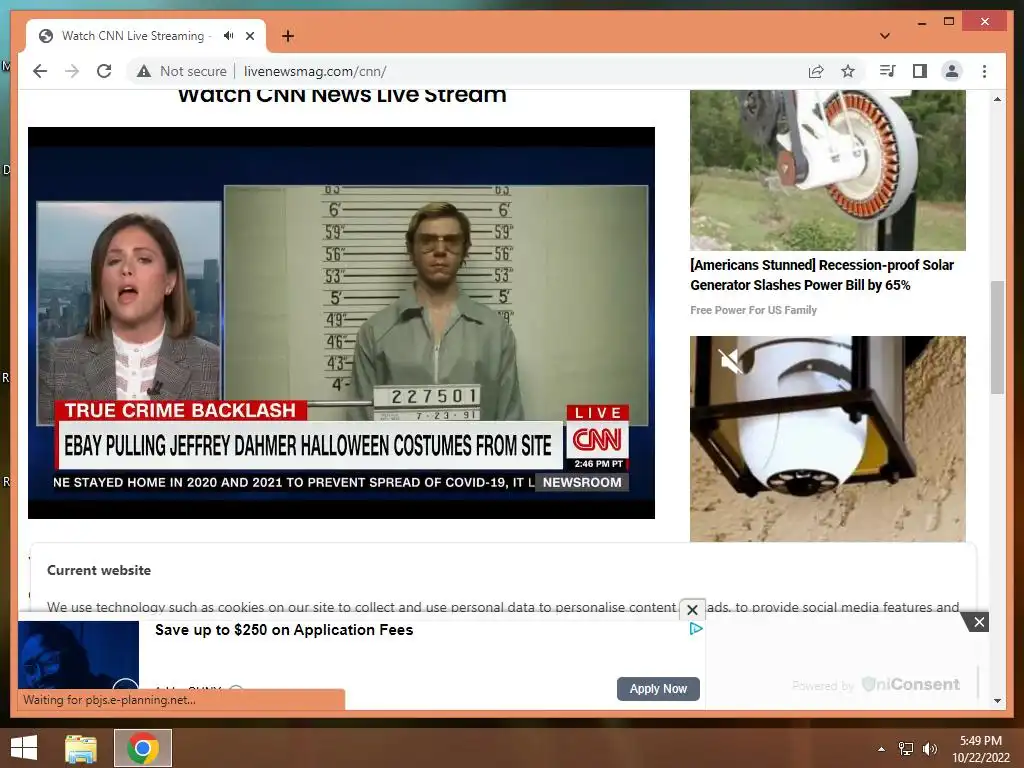This screenshot has height=768, width=1024.
Task: Open the Recession-proof Solar Generator headline
Action: [822, 275]
